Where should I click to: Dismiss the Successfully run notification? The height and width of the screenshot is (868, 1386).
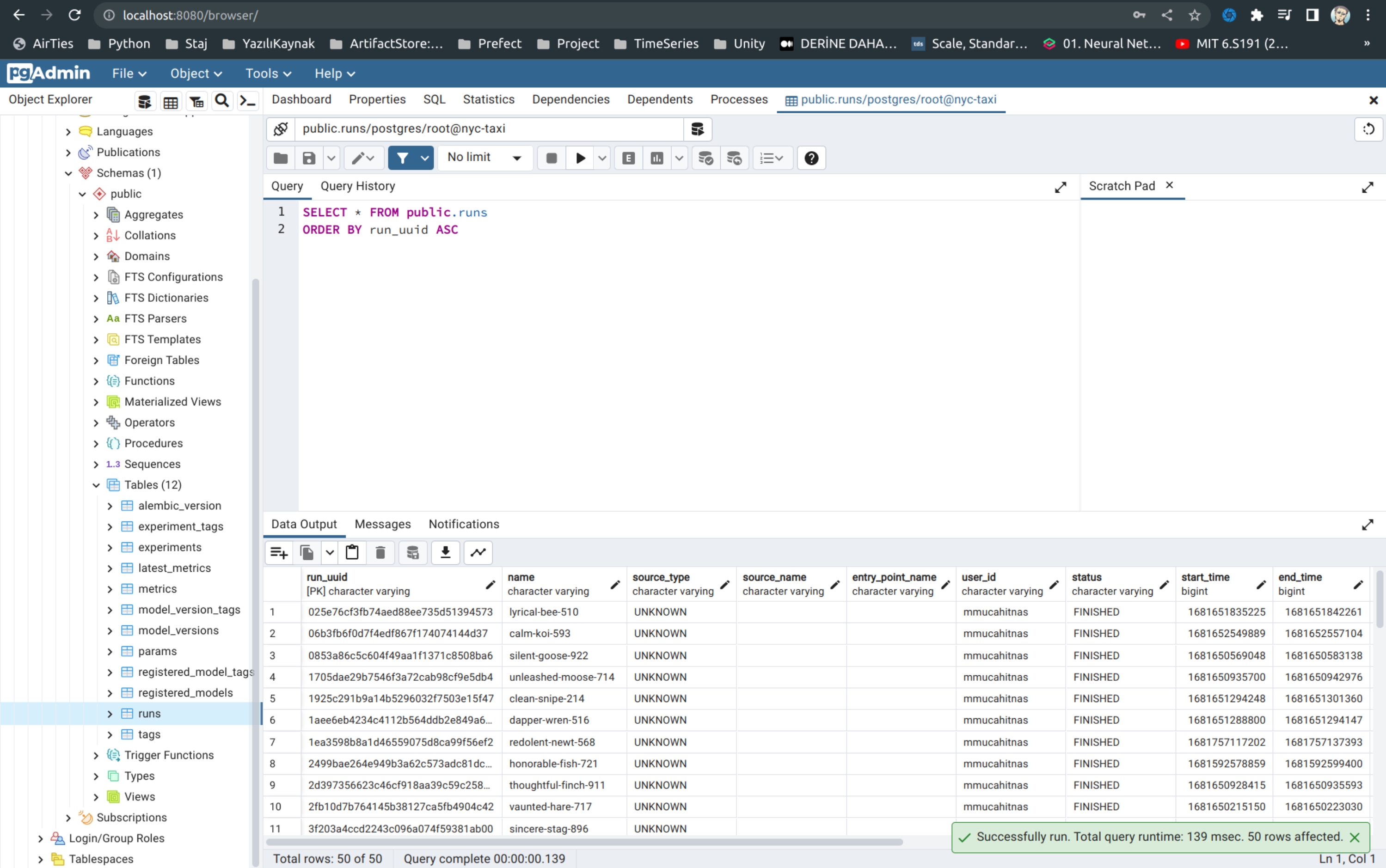click(x=1355, y=837)
